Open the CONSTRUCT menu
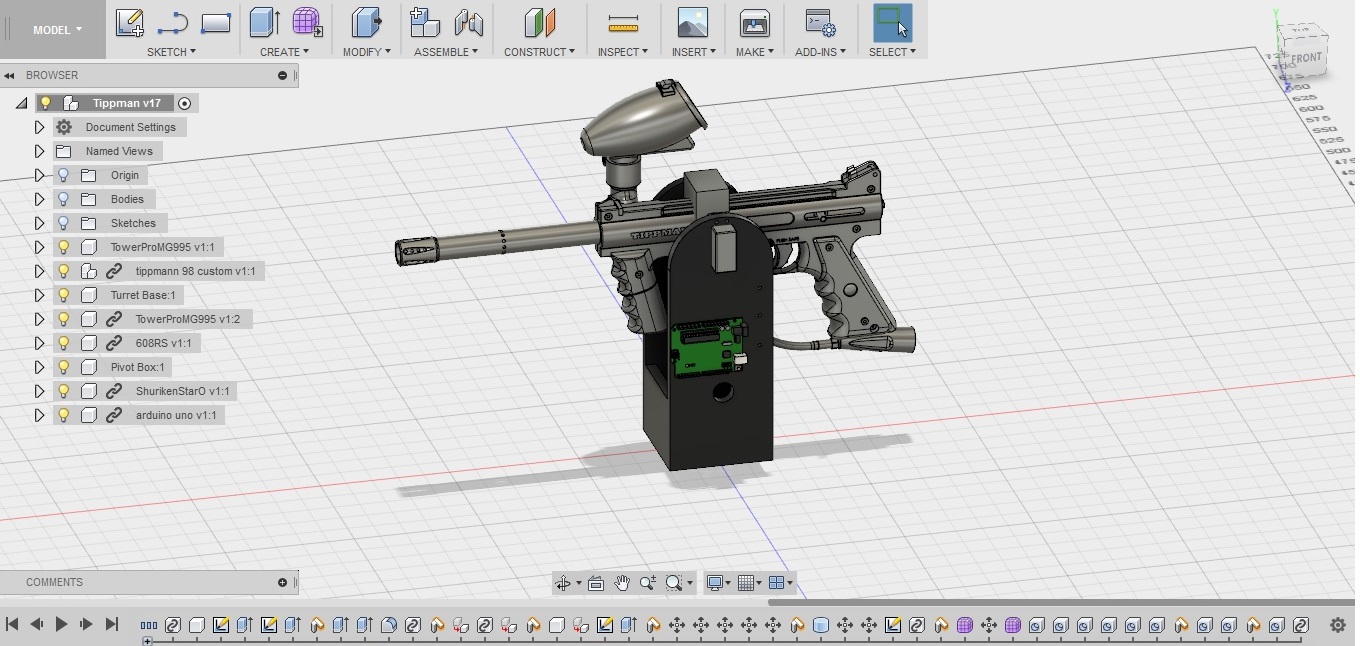Screen dimensions: 1360x646 [539, 52]
